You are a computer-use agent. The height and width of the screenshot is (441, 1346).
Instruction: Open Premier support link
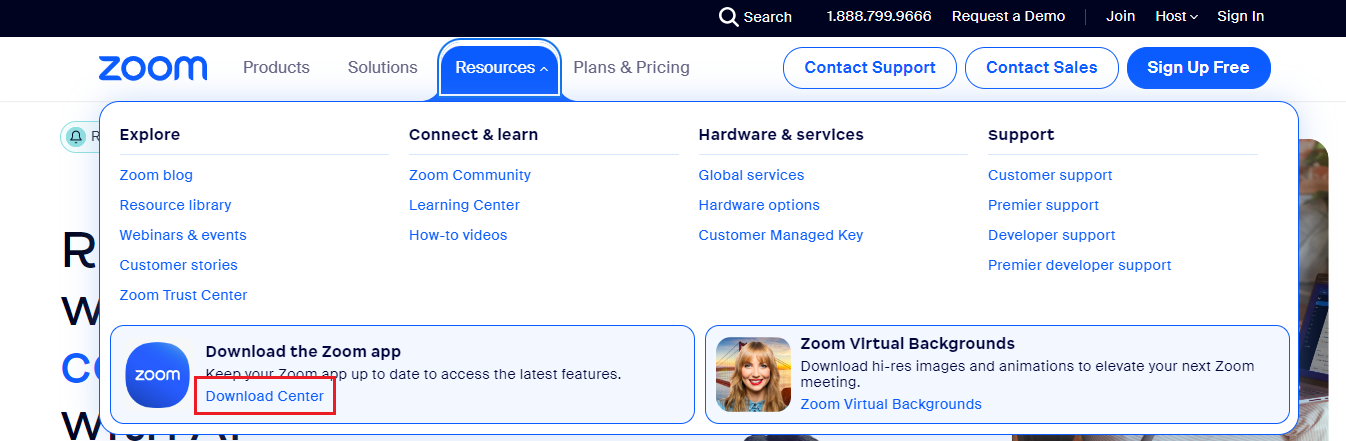(1043, 205)
